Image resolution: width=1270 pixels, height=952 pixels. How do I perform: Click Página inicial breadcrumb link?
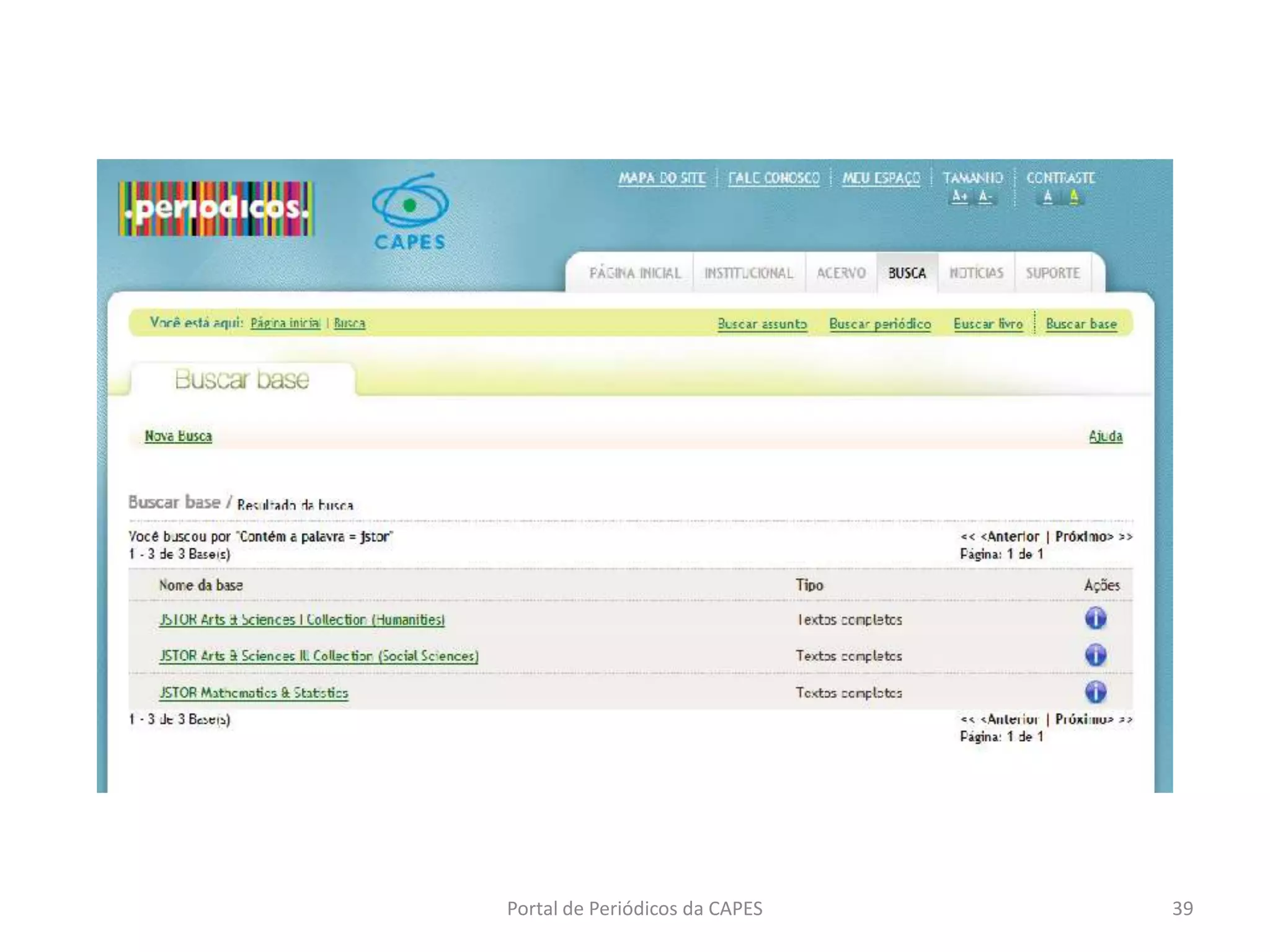tap(285, 323)
